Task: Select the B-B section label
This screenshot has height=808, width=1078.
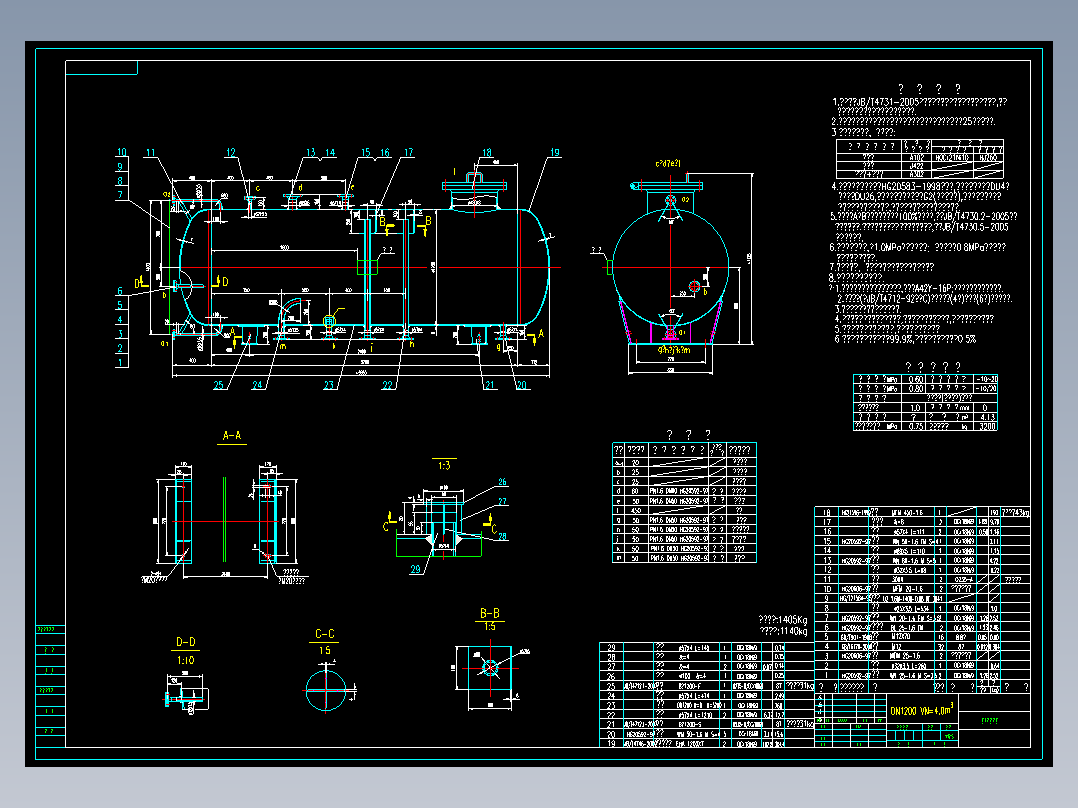Action: point(490,613)
